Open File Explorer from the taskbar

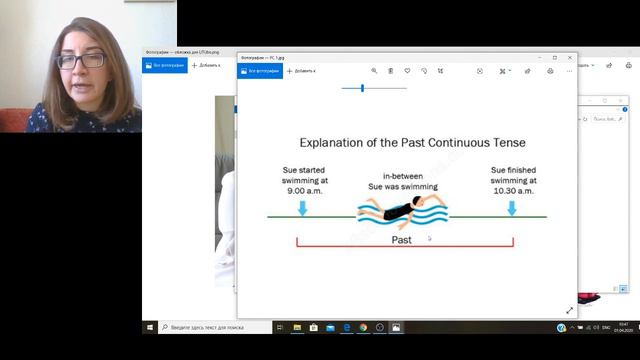[297, 327]
